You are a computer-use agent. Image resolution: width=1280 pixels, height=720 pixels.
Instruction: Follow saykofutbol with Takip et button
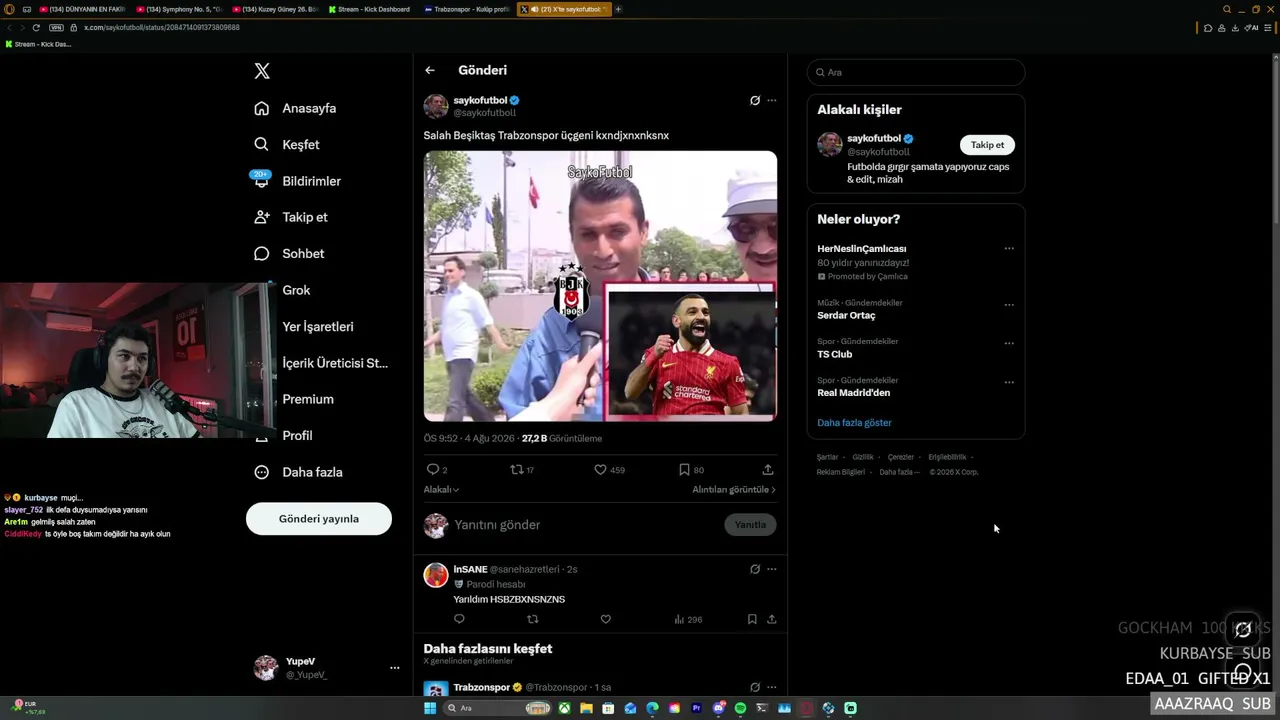click(x=987, y=145)
